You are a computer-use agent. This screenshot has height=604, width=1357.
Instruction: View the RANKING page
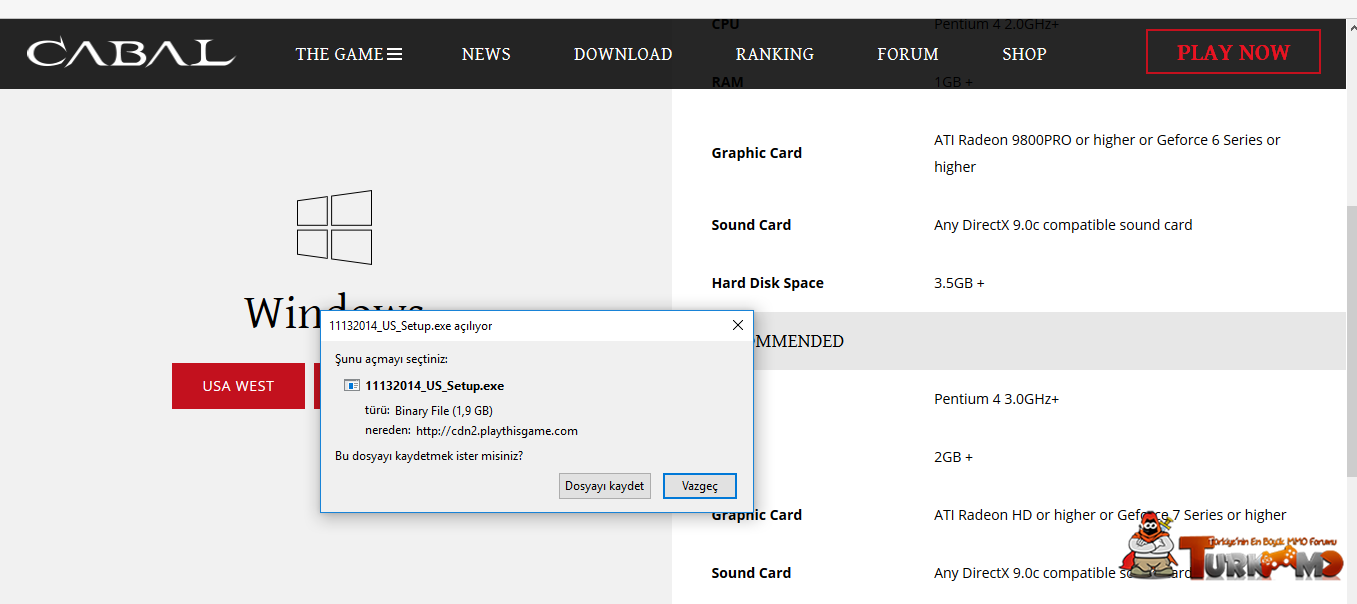[775, 54]
